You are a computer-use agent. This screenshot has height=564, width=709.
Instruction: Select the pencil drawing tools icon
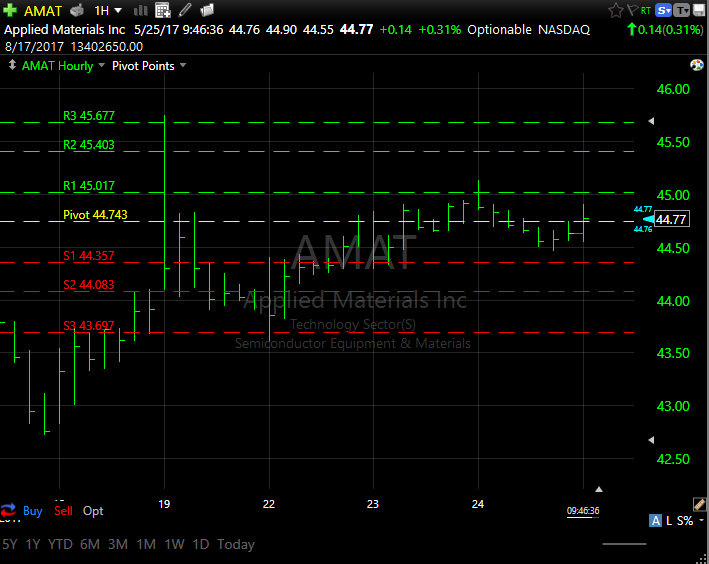click(185, 10)
